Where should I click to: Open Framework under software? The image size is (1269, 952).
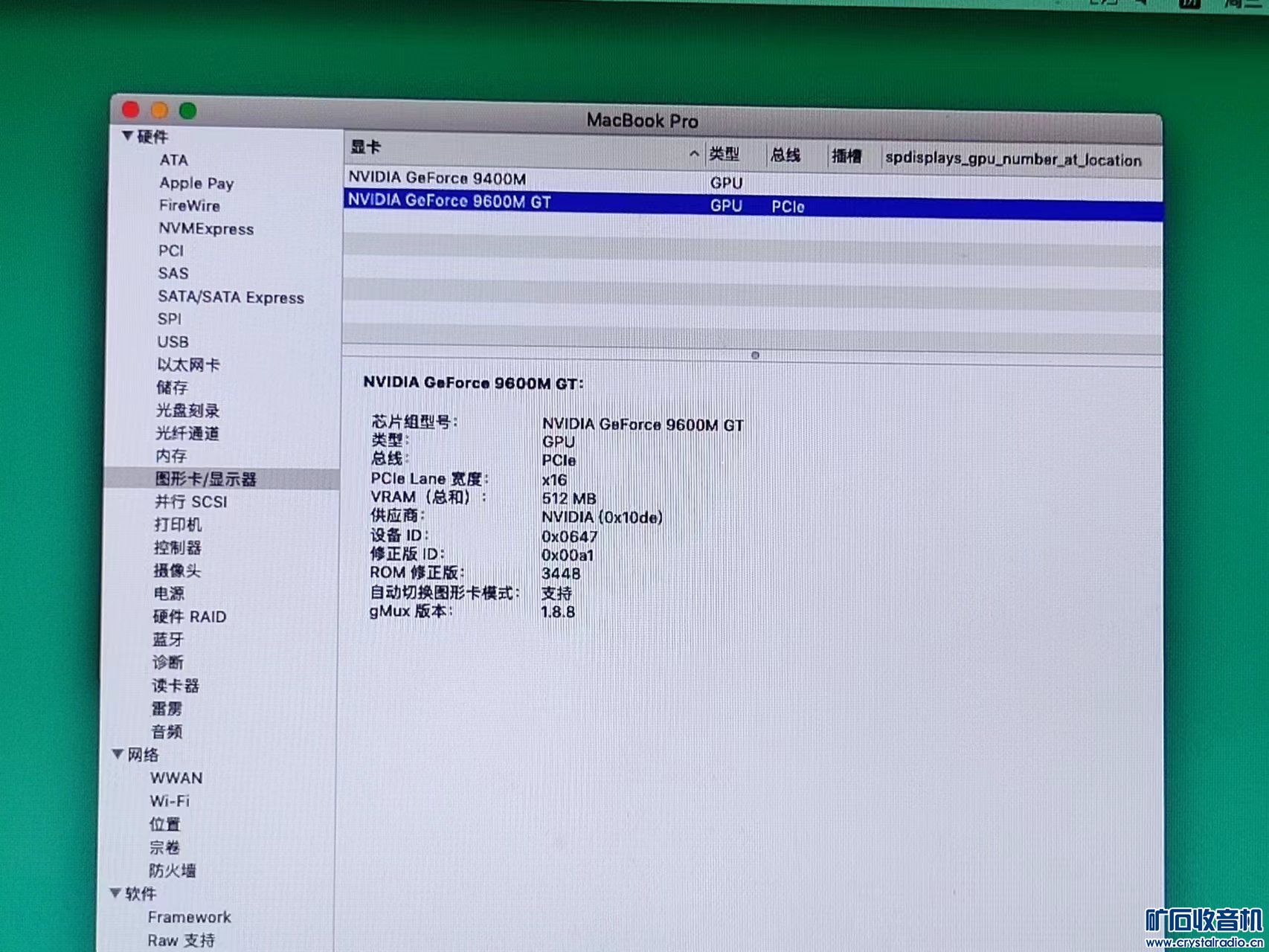(189, 917)
